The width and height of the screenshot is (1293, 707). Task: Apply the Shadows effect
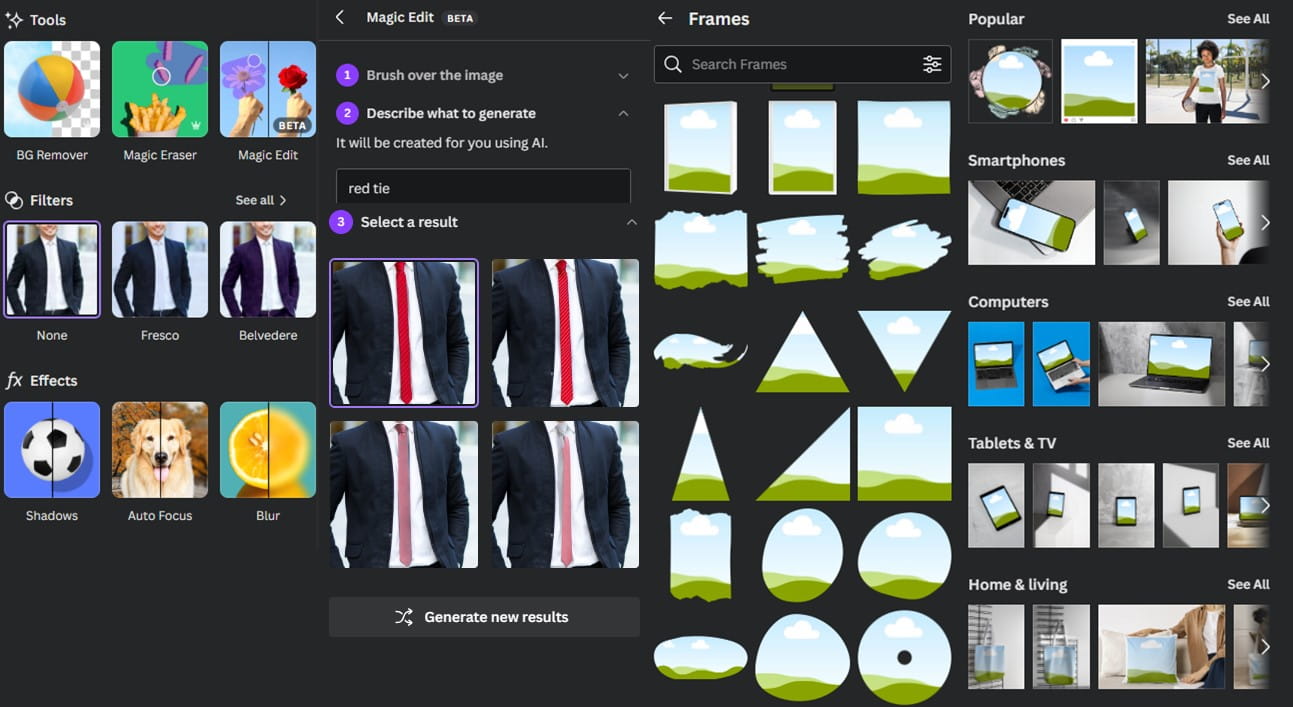point(52,450)
